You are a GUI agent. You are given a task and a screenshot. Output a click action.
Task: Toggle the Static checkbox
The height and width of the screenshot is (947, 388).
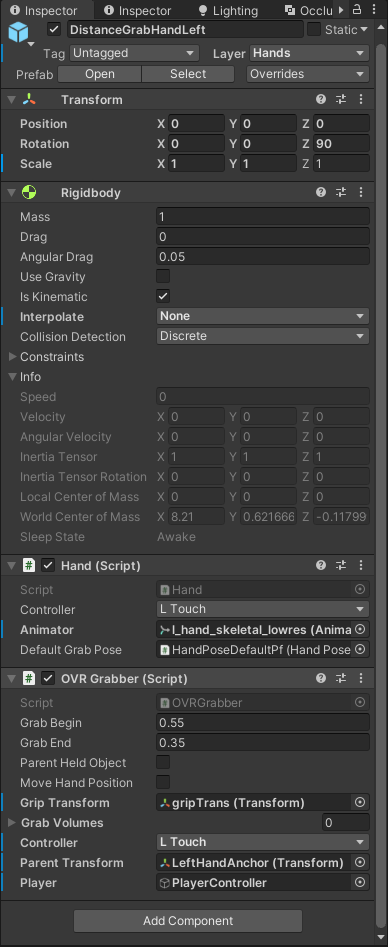[x=314, y=30]
